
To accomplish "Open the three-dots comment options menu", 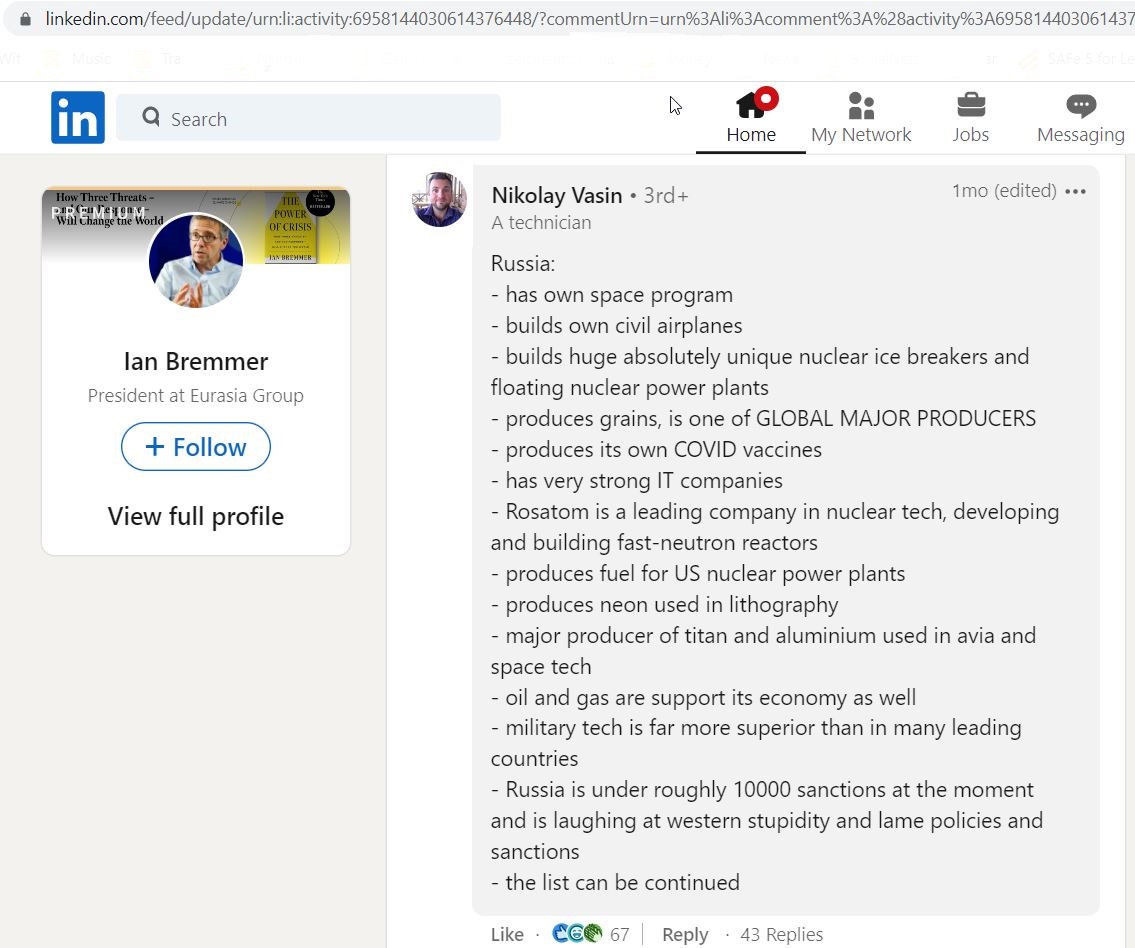I will pyautogui.click(x=1075, y=192).
